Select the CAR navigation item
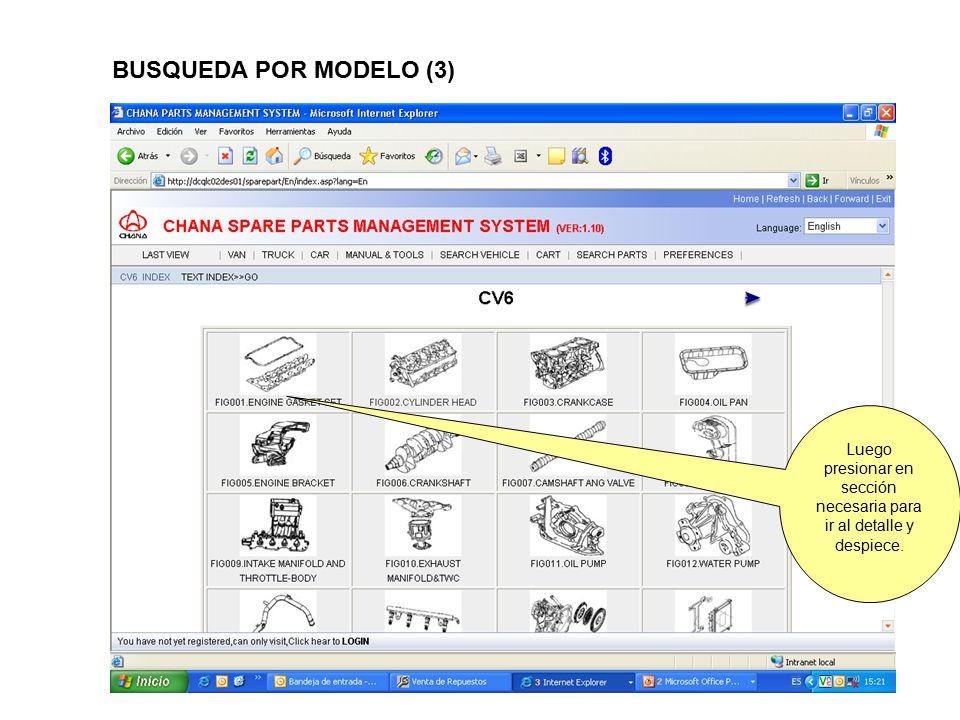 (320, 255)
